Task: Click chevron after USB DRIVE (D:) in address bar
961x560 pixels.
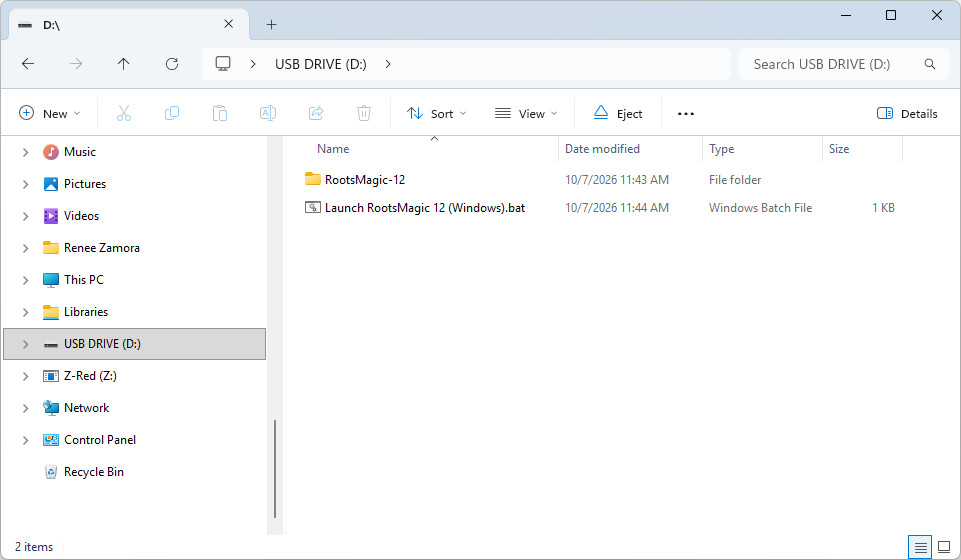Action: point(387,64)
